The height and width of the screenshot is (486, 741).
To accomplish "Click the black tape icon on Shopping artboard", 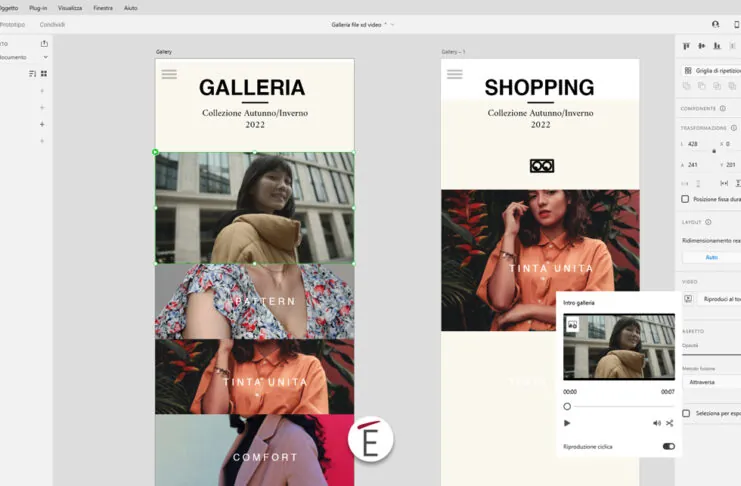I will point(542,166).
